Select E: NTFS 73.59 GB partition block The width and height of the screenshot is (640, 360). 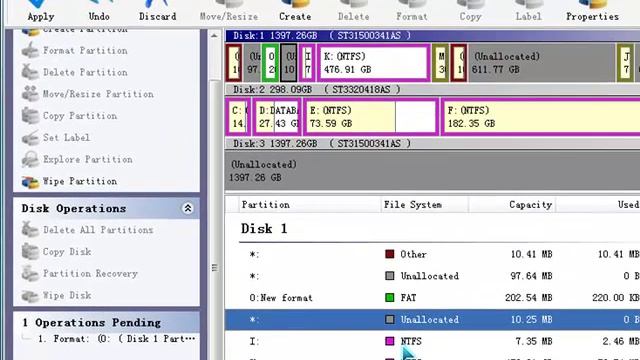pyautogui.click(x=371, y=117)
